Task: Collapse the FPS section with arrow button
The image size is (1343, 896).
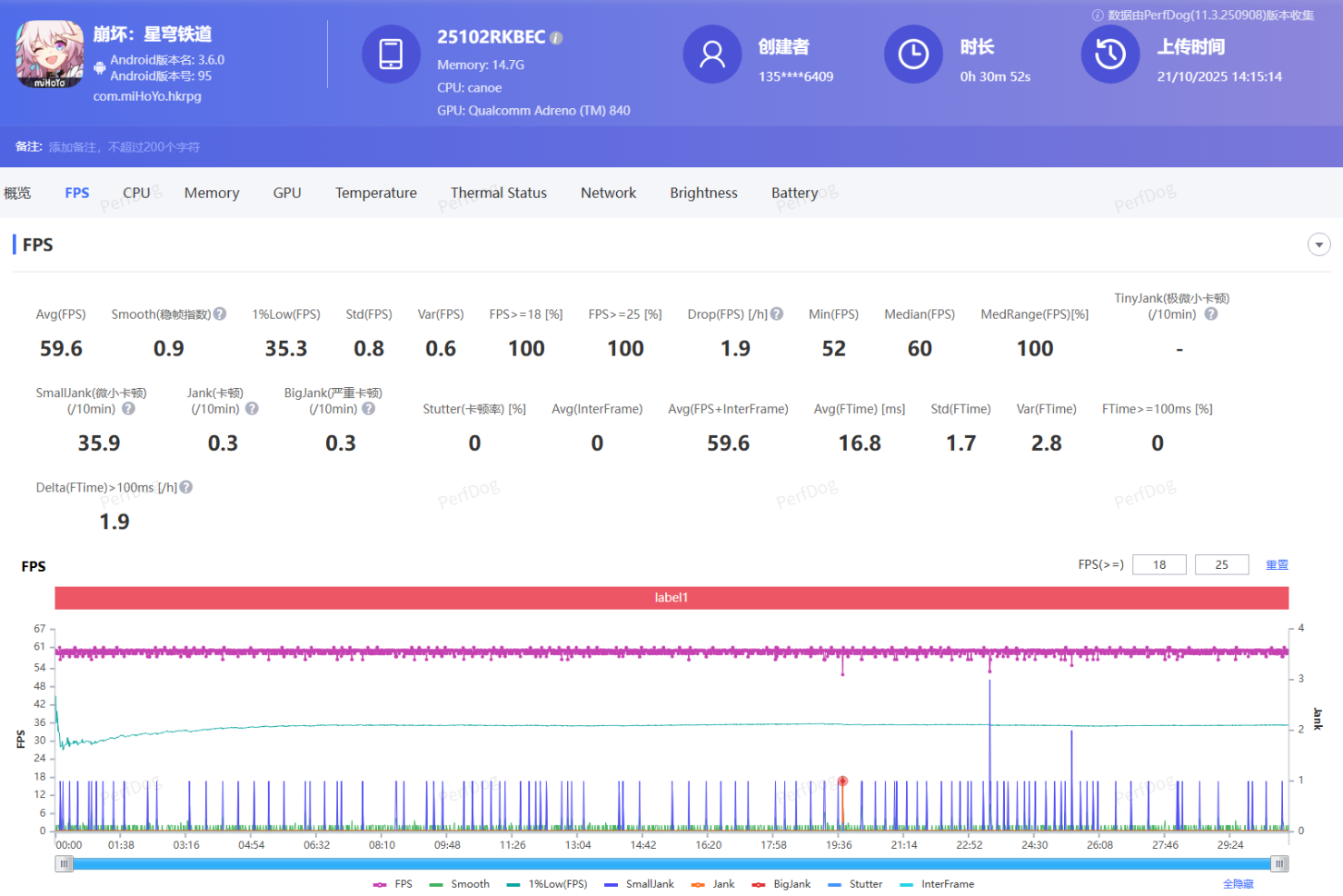Action: (x=1318, y=244)
